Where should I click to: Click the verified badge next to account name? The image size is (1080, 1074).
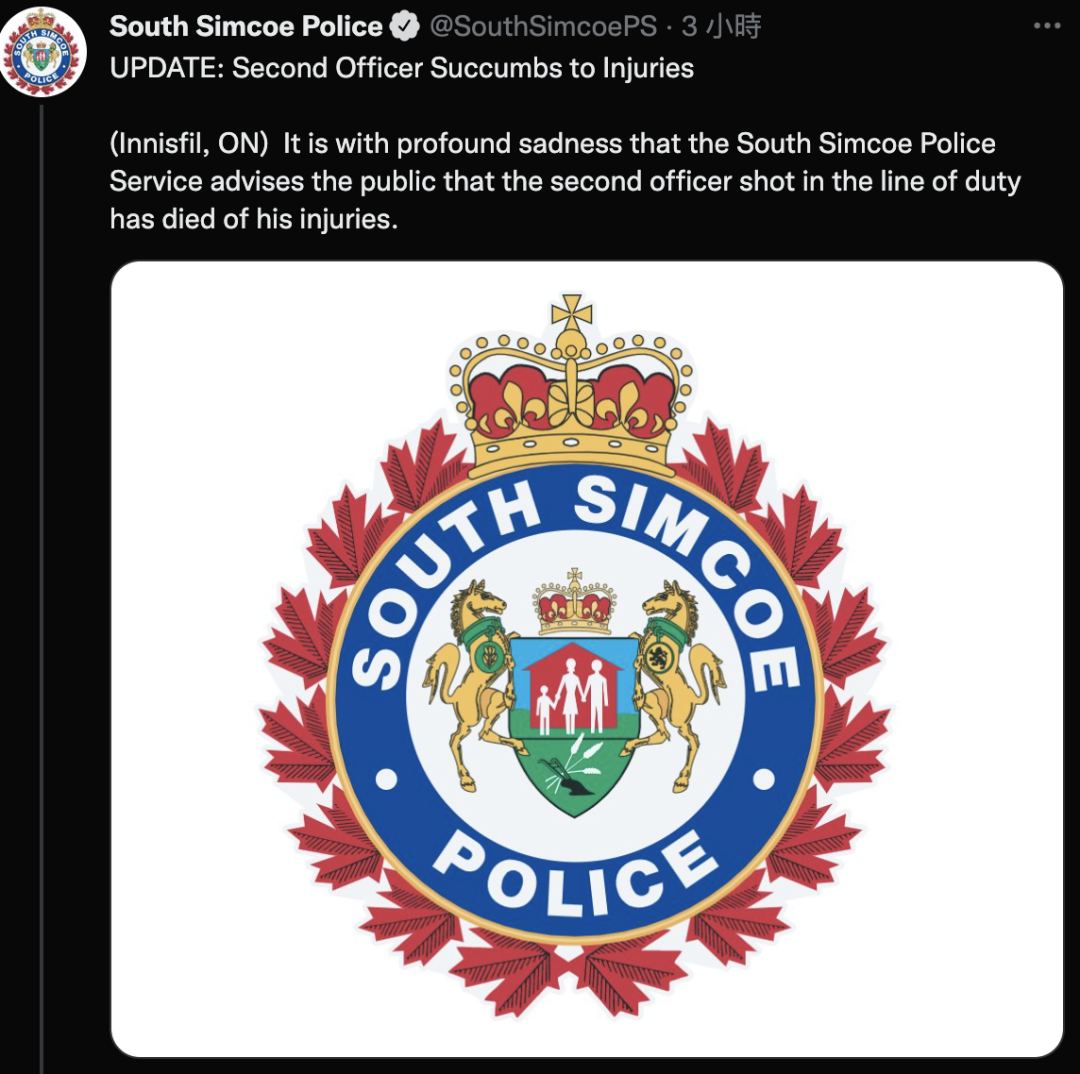click(x=404, y=26)
